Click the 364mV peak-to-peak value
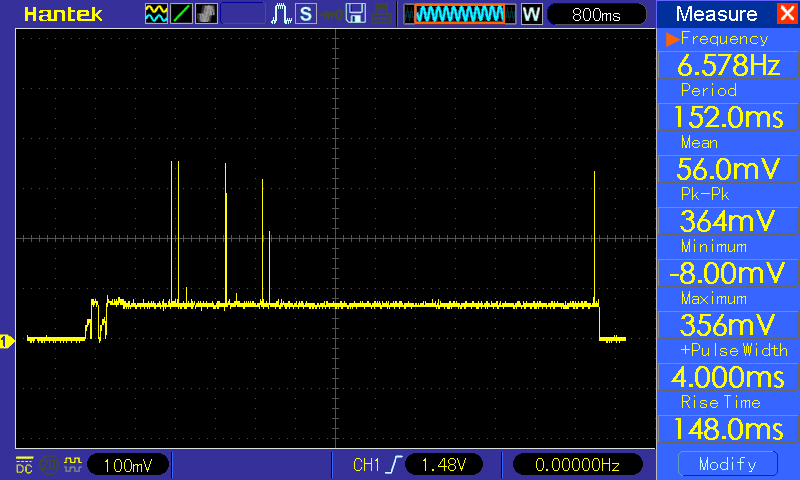The width and height of the screenshot is (800, 480). tap(729, 221)
